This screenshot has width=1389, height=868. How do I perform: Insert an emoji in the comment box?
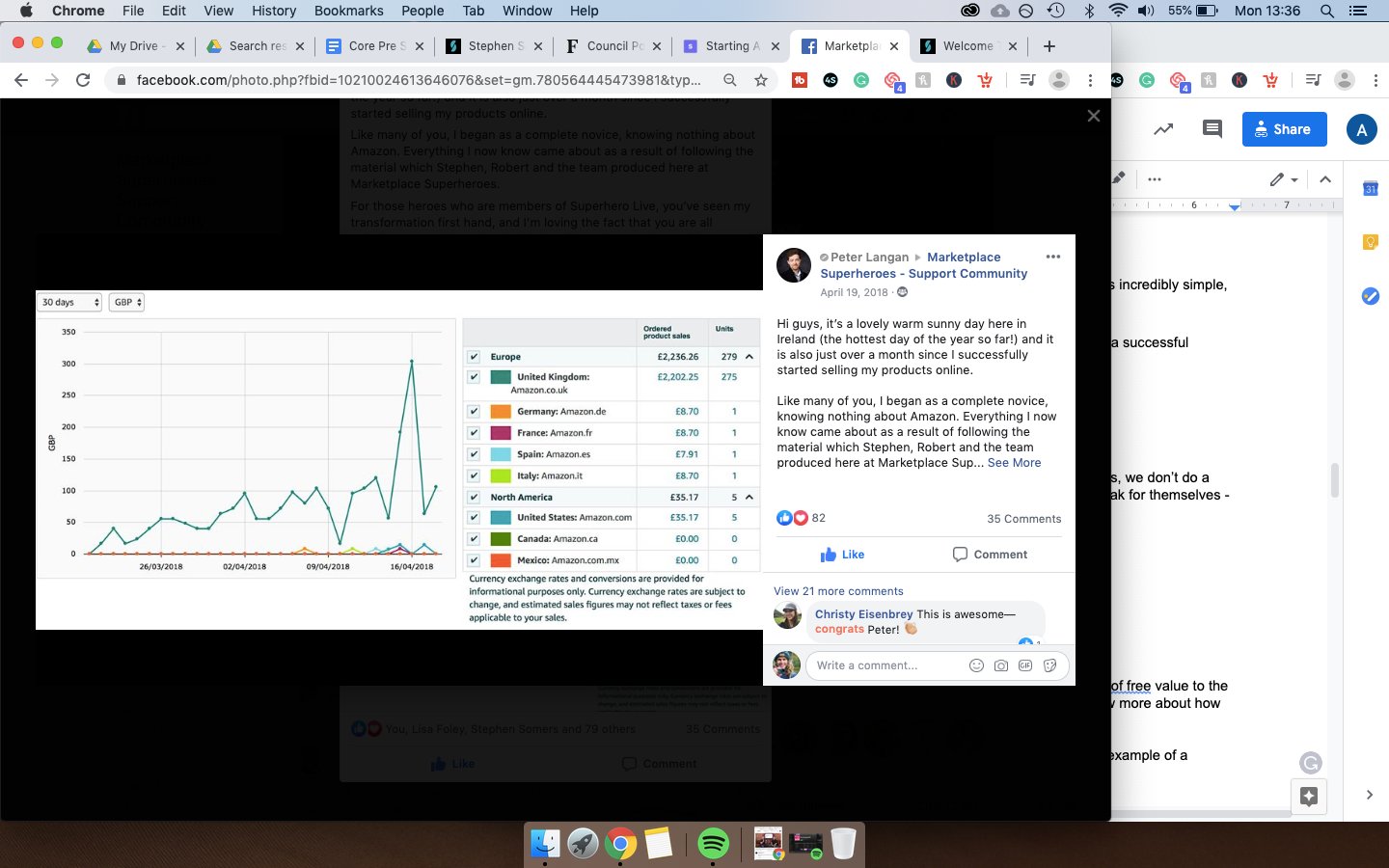[x=976, y=665]
